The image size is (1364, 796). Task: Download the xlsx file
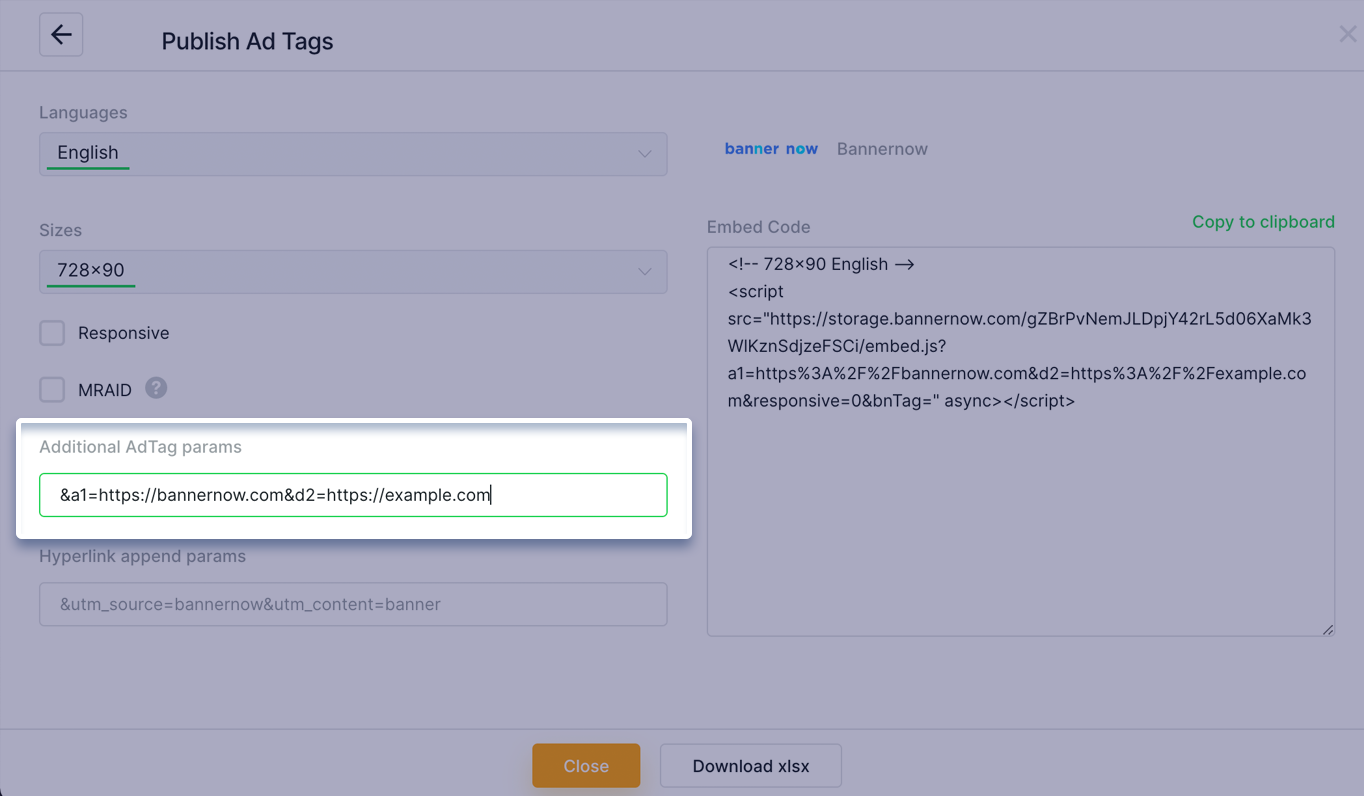751,766
